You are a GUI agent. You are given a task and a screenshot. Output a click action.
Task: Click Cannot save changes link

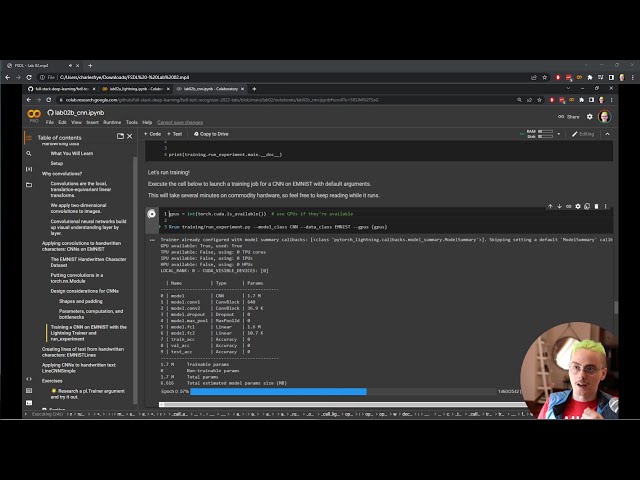pyautogui.click(x=180, y=122)
